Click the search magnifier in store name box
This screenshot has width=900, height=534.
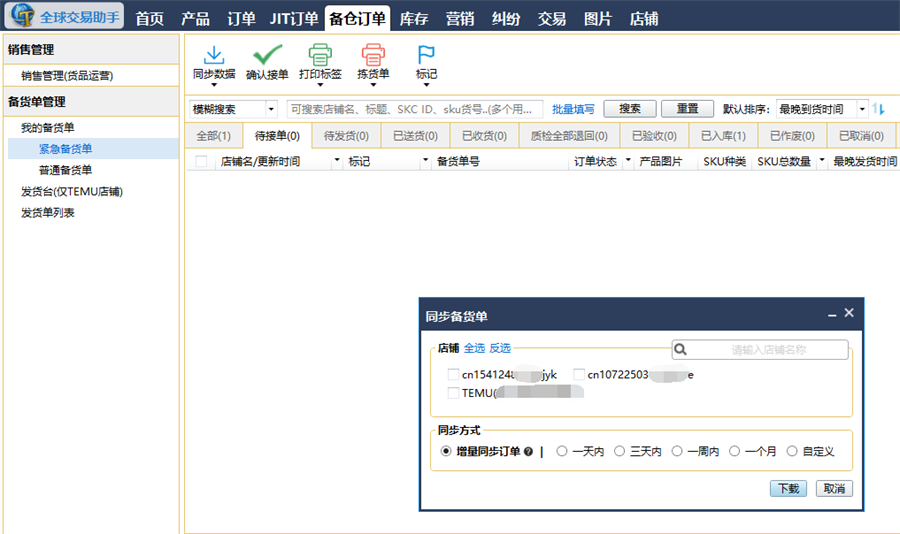pyautogui.click(x=680, y=349)
